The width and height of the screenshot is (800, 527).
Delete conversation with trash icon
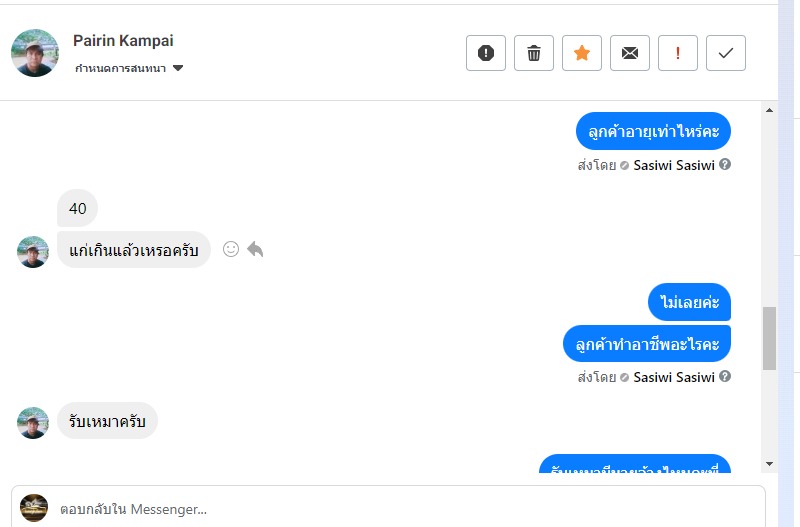coord(534,53)
